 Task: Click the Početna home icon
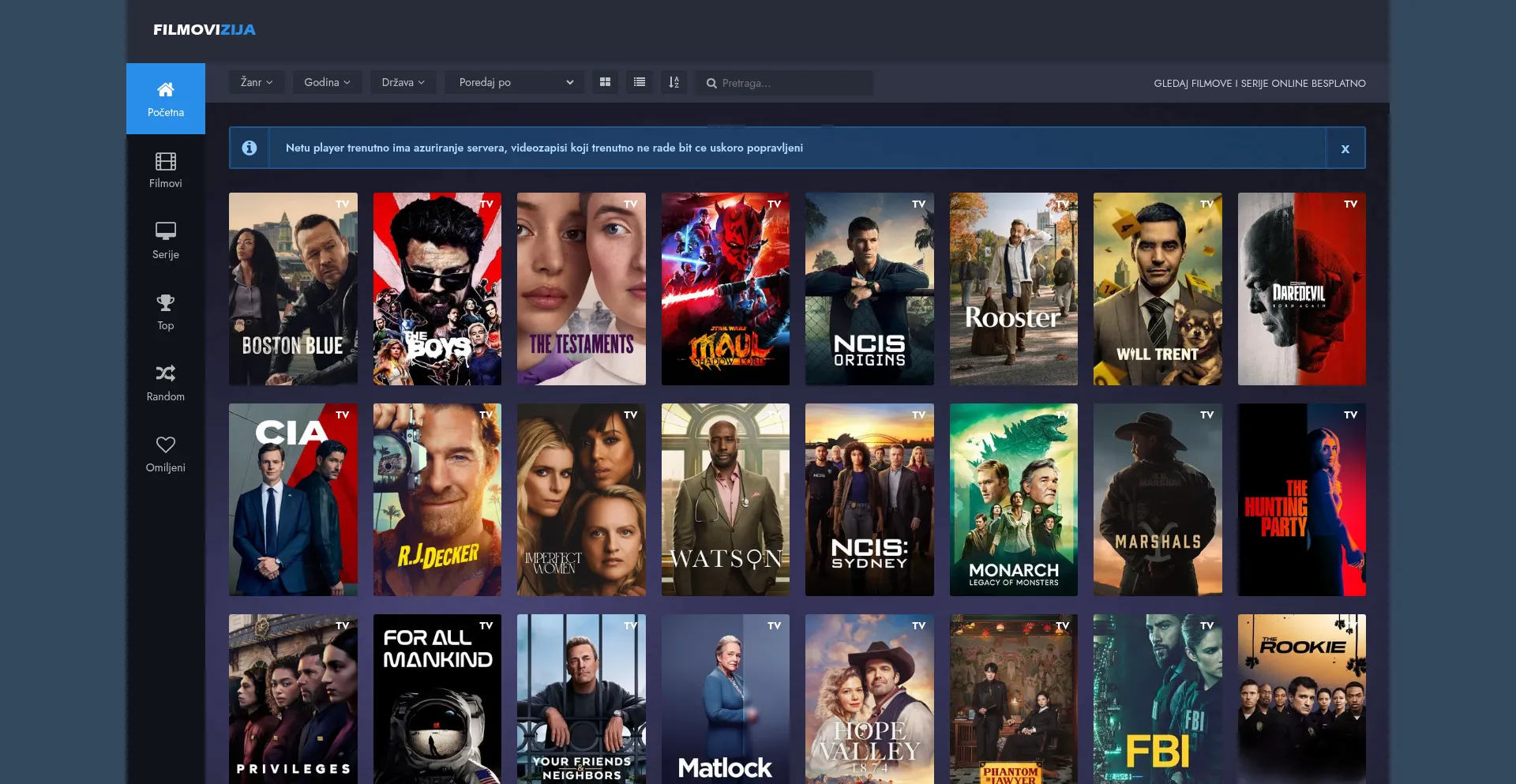[x=166, y=89]
